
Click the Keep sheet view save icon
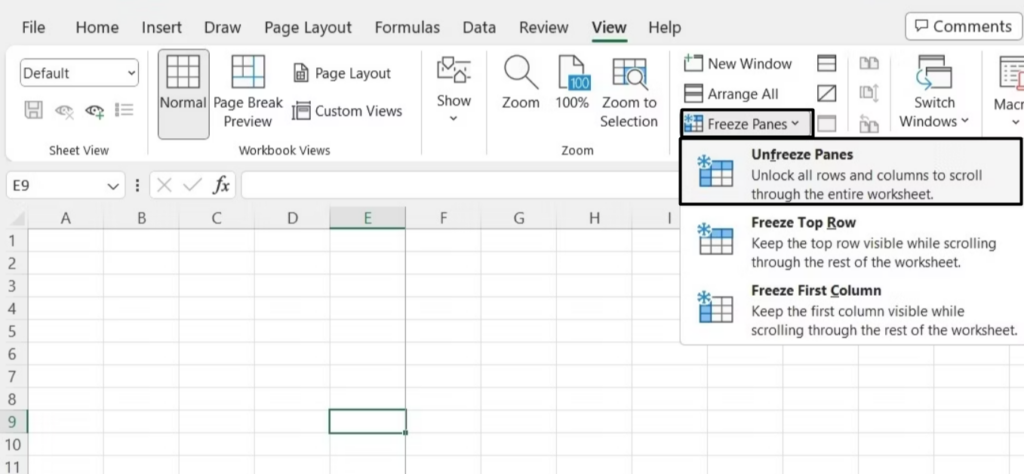click(33, 110)
